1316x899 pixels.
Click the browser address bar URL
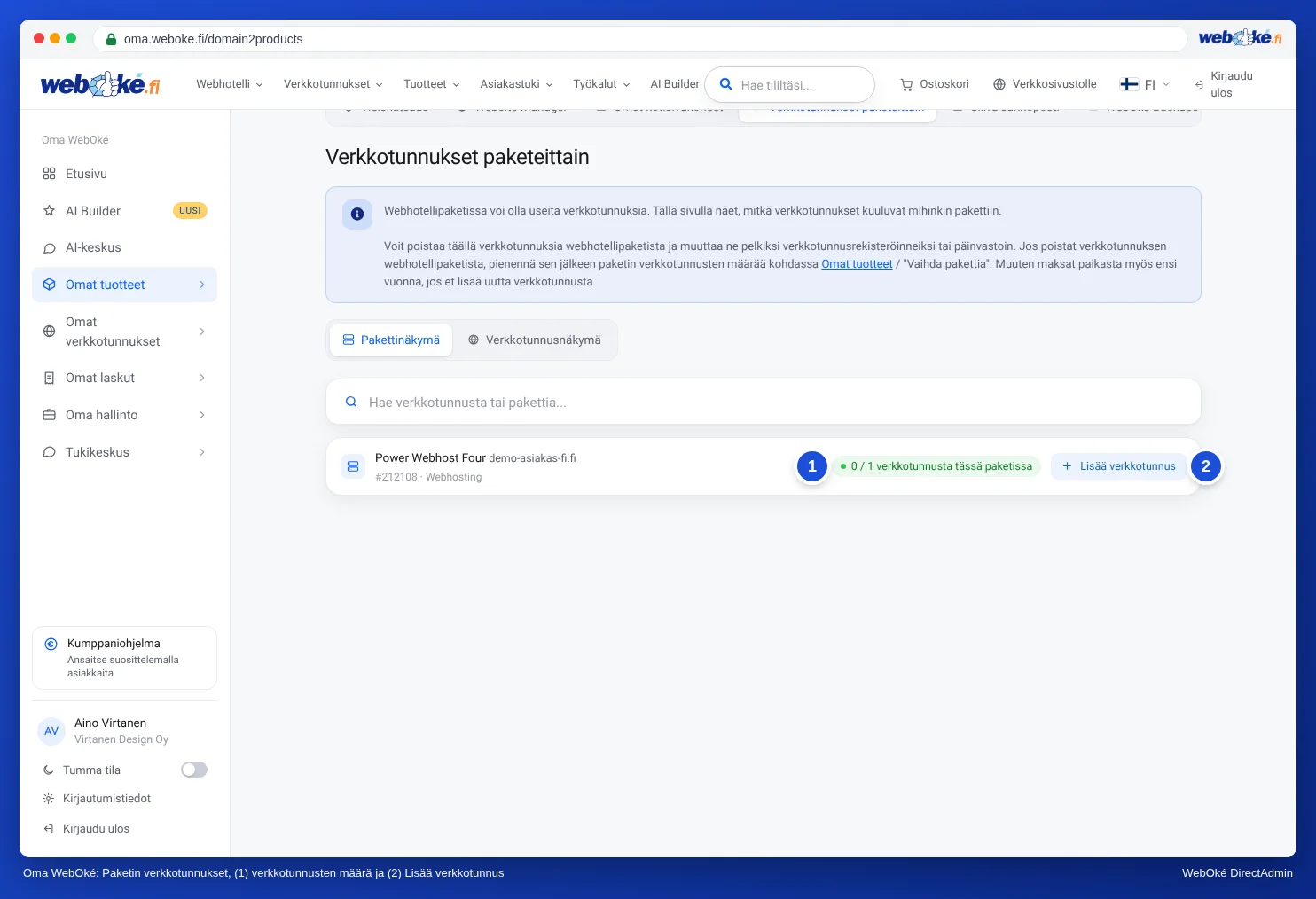[213, 39]
